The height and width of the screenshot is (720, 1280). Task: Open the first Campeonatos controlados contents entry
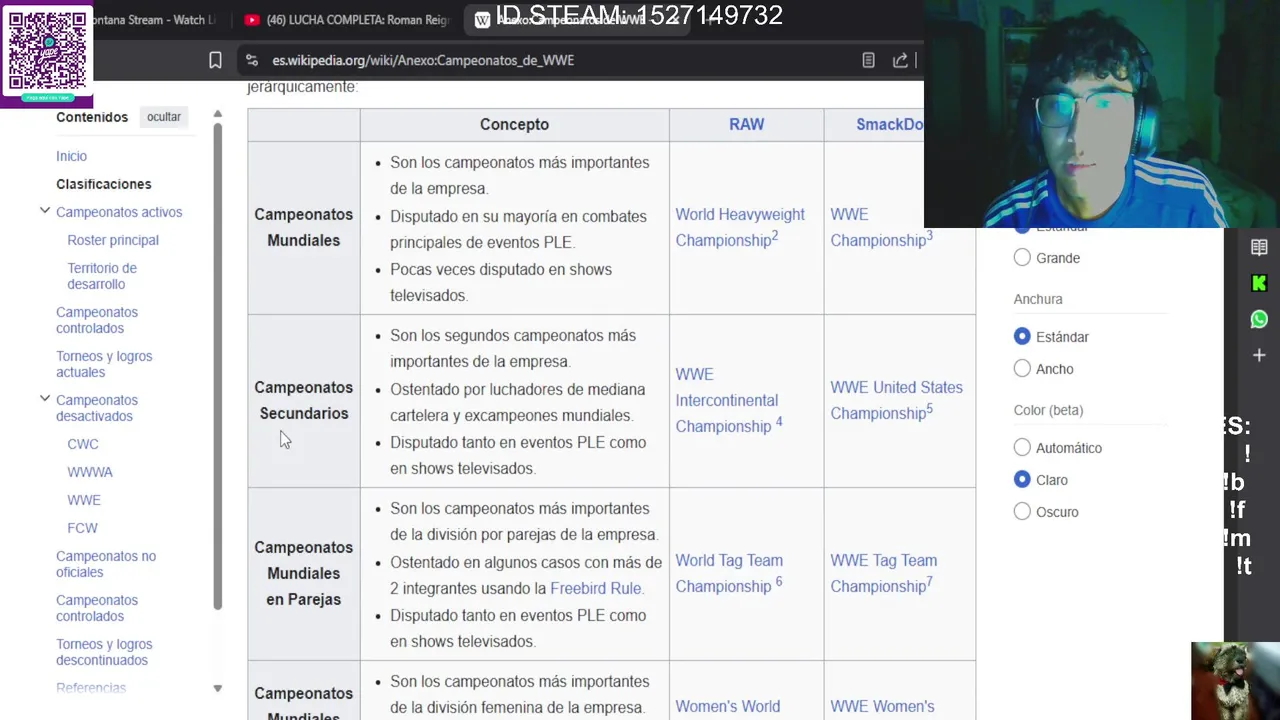pyautogui.click(x=97, y=320)
